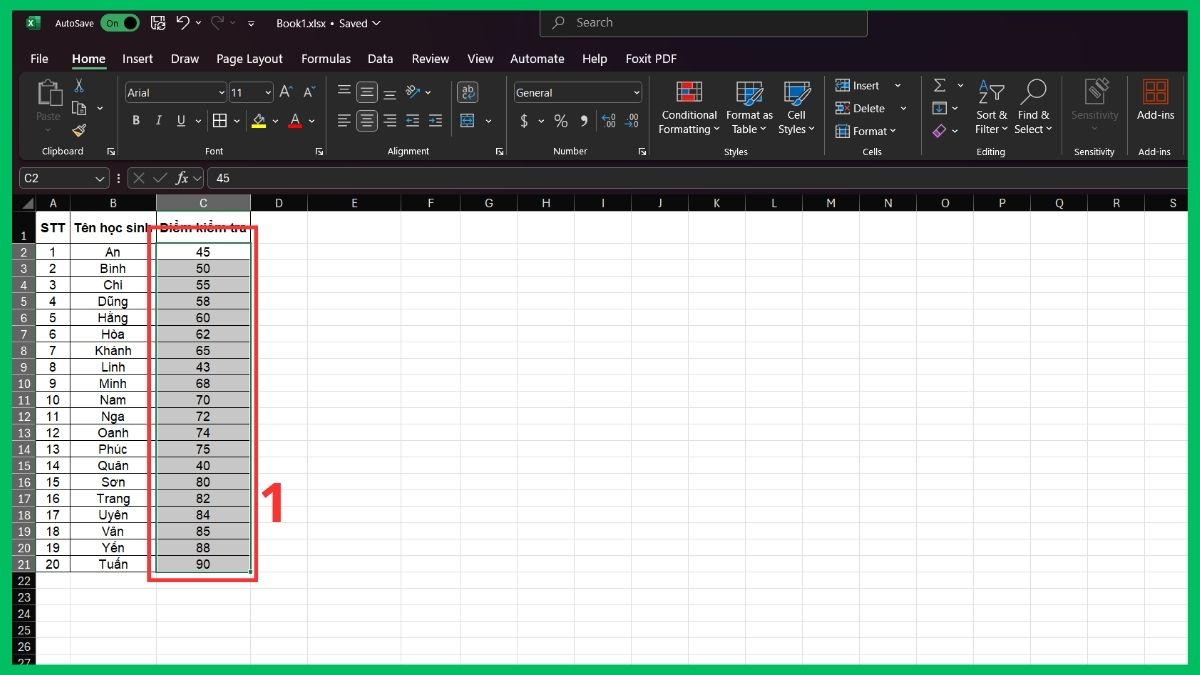
Task: Select the AutoSum icon in Editing group
Action: [941, 84]
